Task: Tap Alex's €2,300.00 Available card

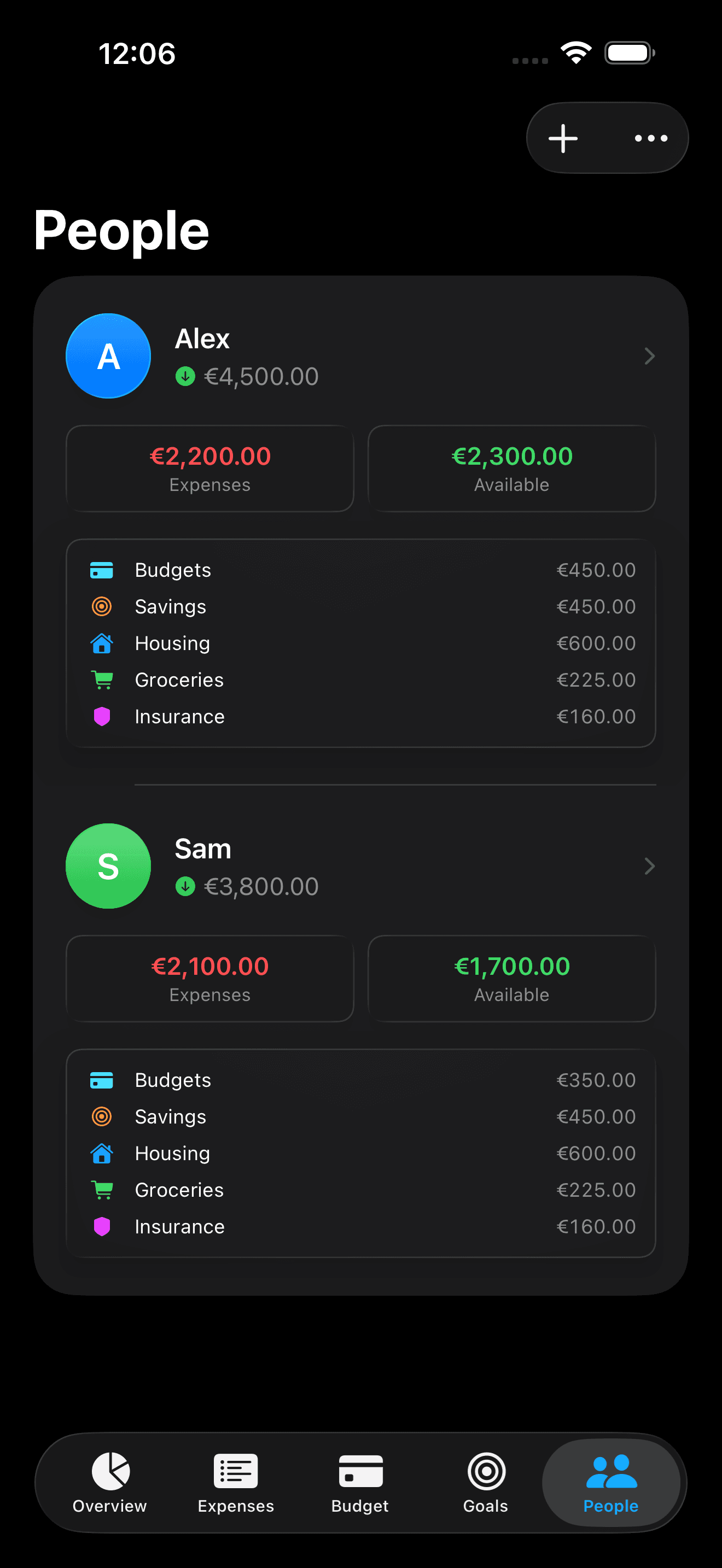Action: (511, 469)
